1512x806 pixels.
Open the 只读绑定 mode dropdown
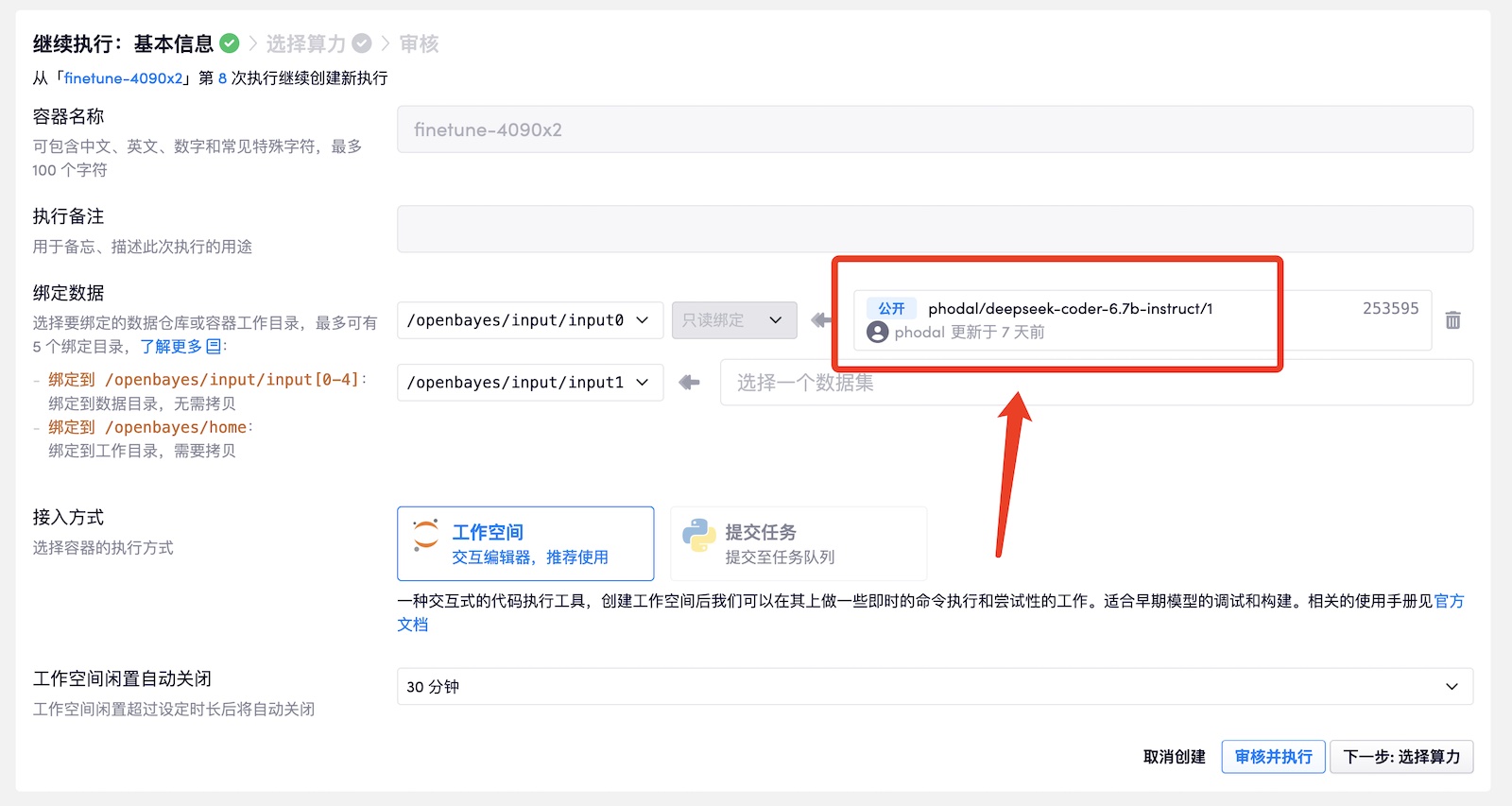click(x=734, y=320)
